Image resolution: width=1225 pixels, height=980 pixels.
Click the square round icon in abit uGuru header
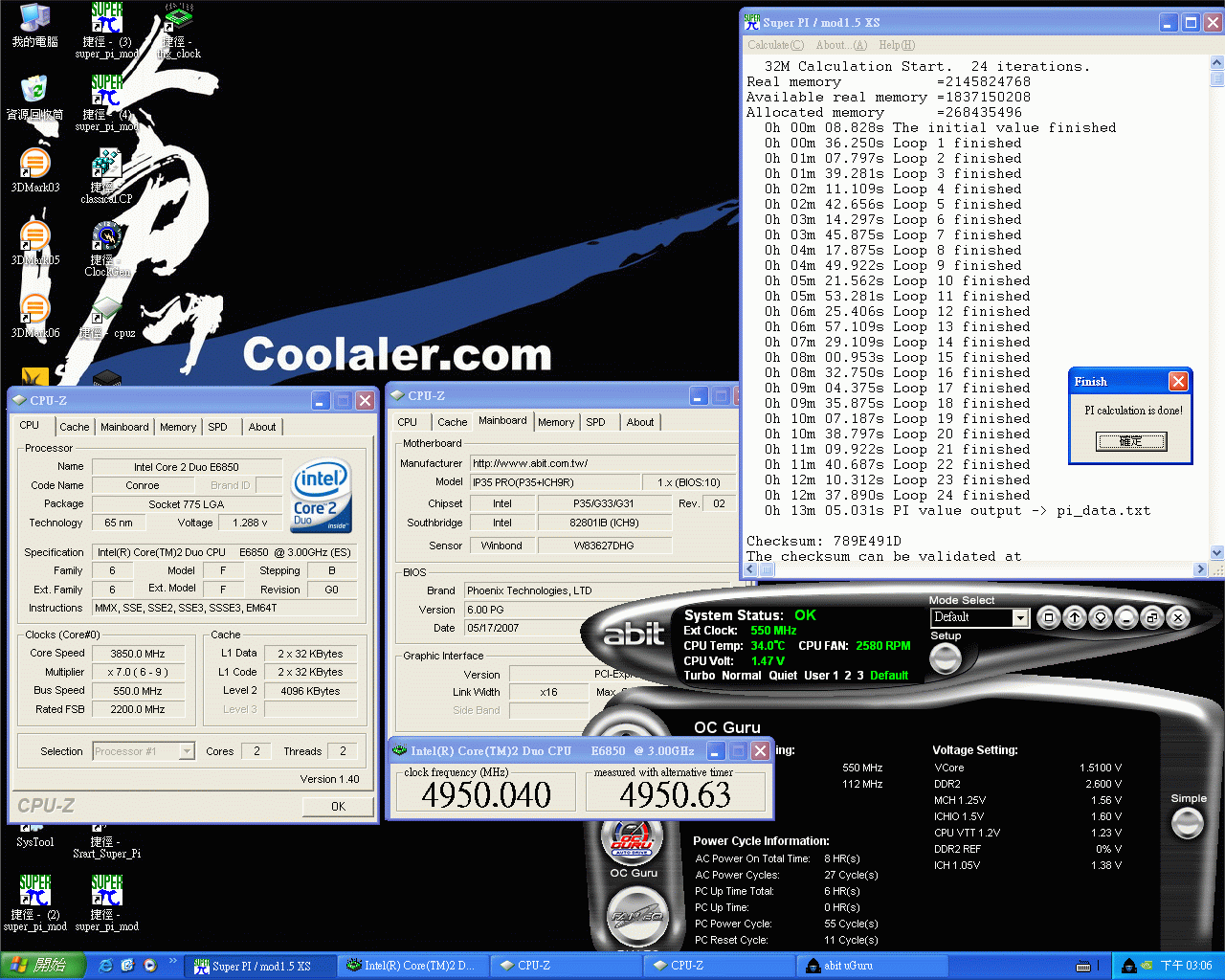point(1049,617)
